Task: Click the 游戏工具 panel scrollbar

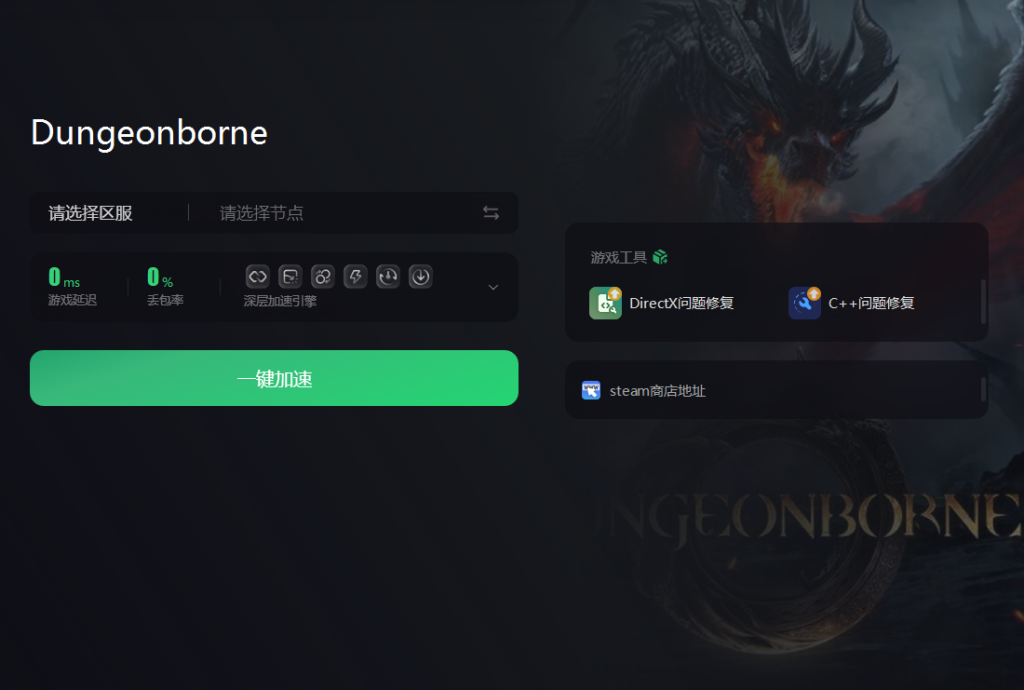Action: 983,301
